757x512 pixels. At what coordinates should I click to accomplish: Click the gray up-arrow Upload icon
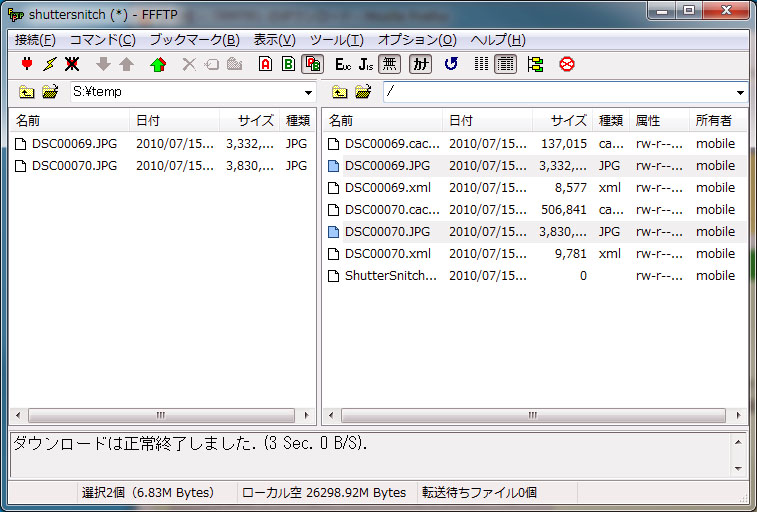click(126, 64)
